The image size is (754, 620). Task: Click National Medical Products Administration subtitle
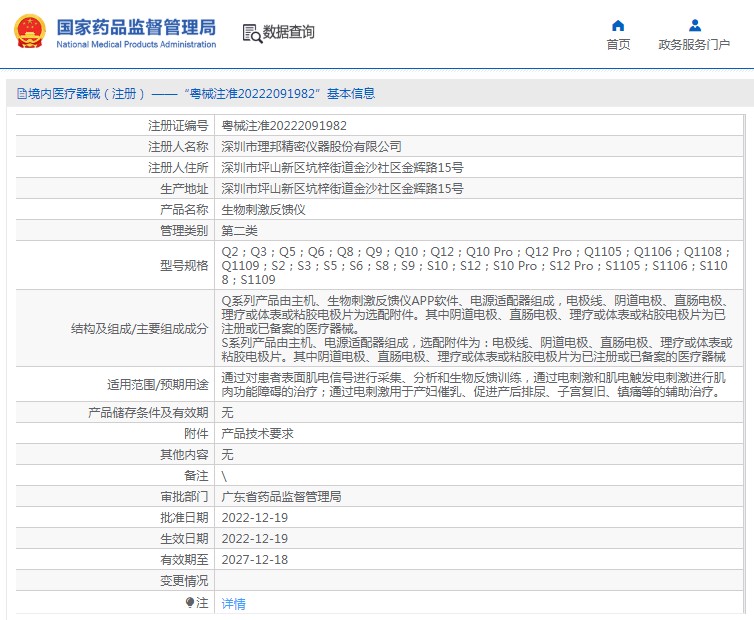click(x=136, y=44)
